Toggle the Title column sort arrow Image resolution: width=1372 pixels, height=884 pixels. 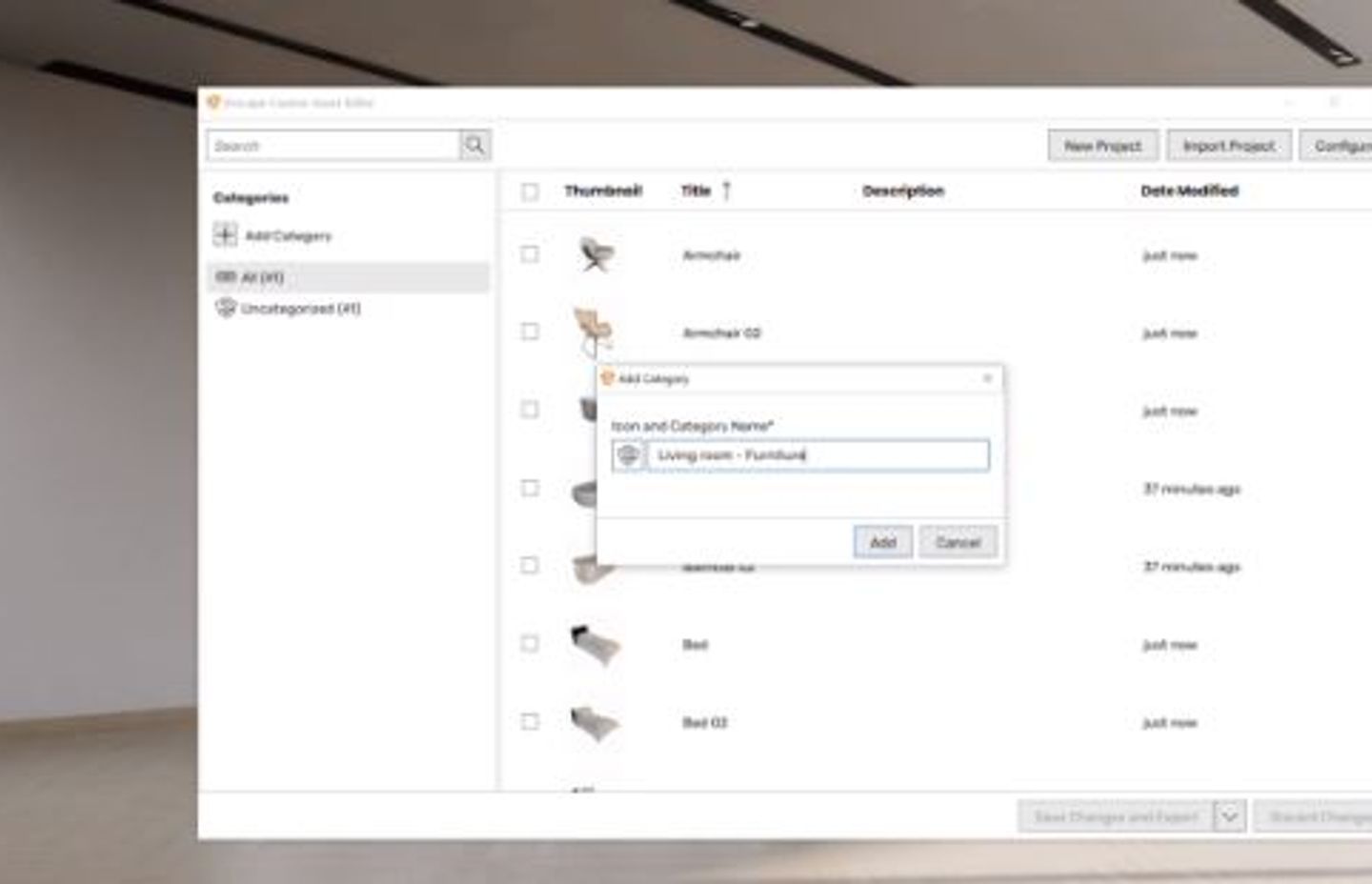728,191
